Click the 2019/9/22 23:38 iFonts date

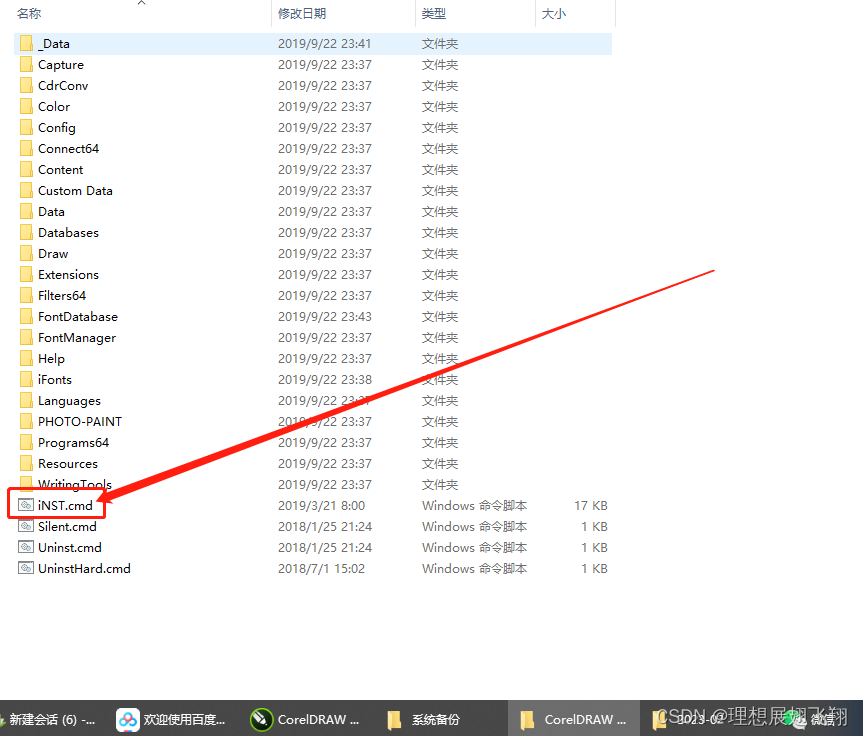coord(325,379)
